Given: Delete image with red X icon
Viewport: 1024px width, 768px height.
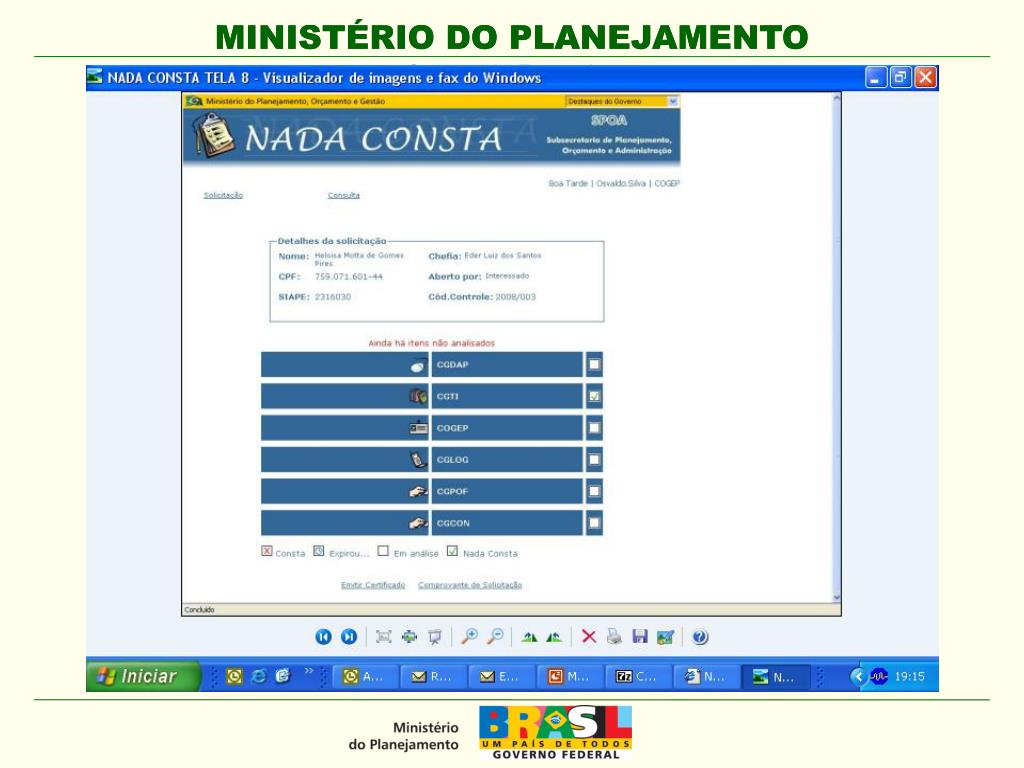Looking at the screenshot, I should tap(588, 637).
